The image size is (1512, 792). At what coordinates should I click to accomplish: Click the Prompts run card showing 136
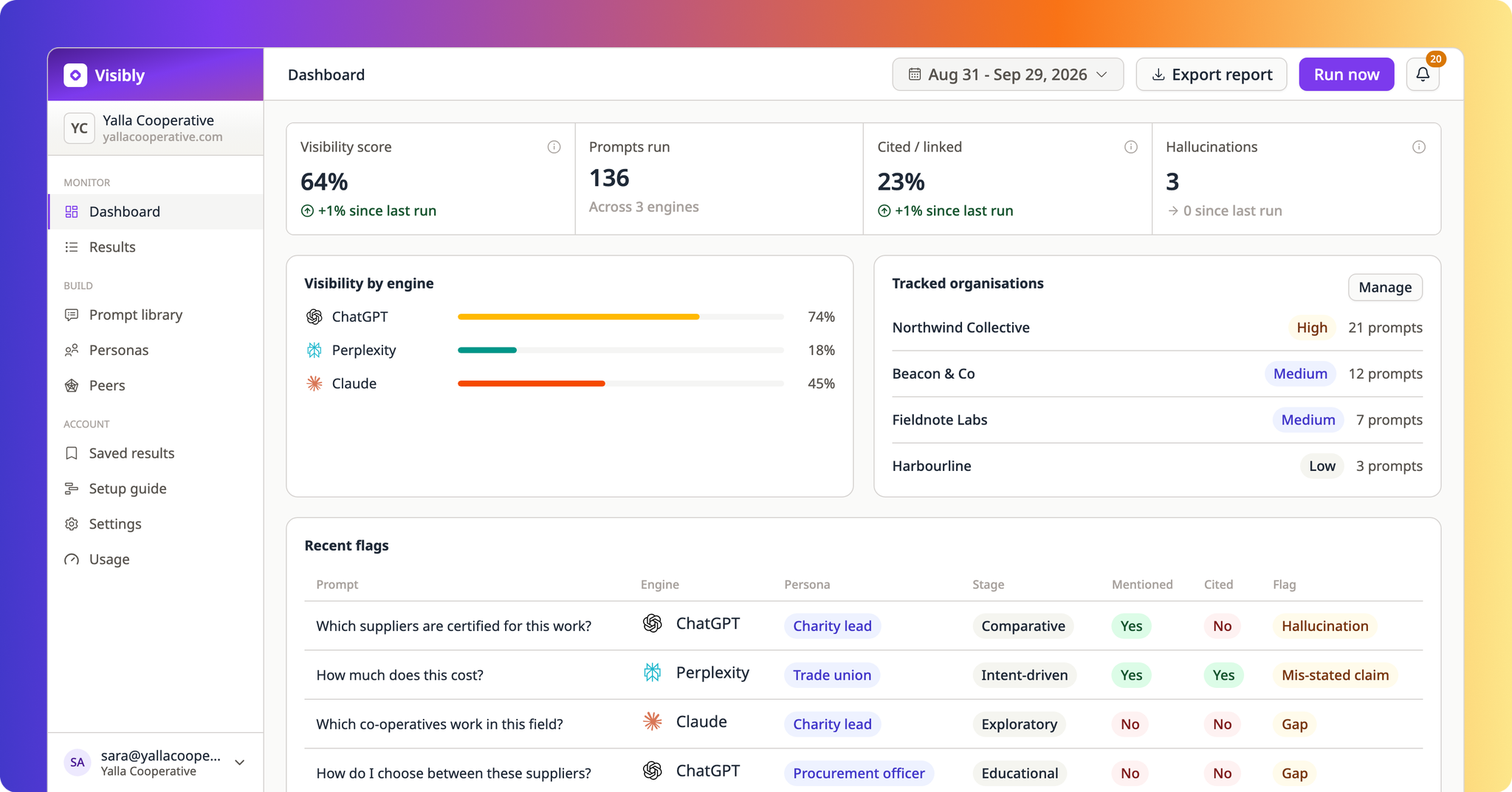pos(719,179)
